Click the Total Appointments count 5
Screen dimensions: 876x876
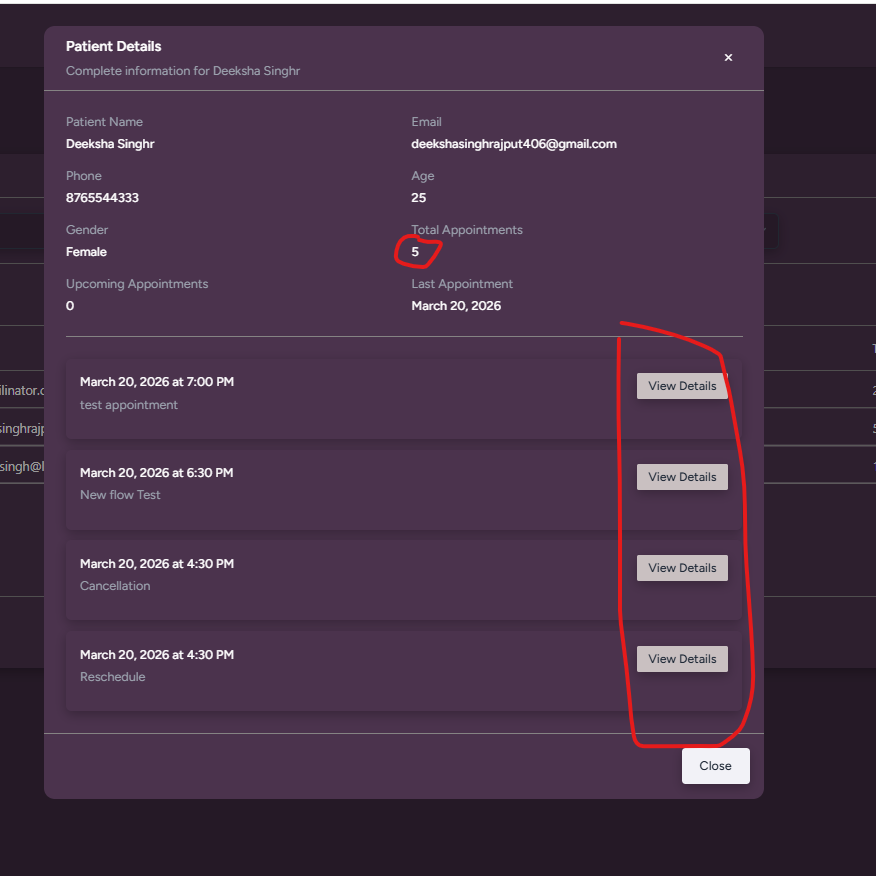(x=415, y=252)
